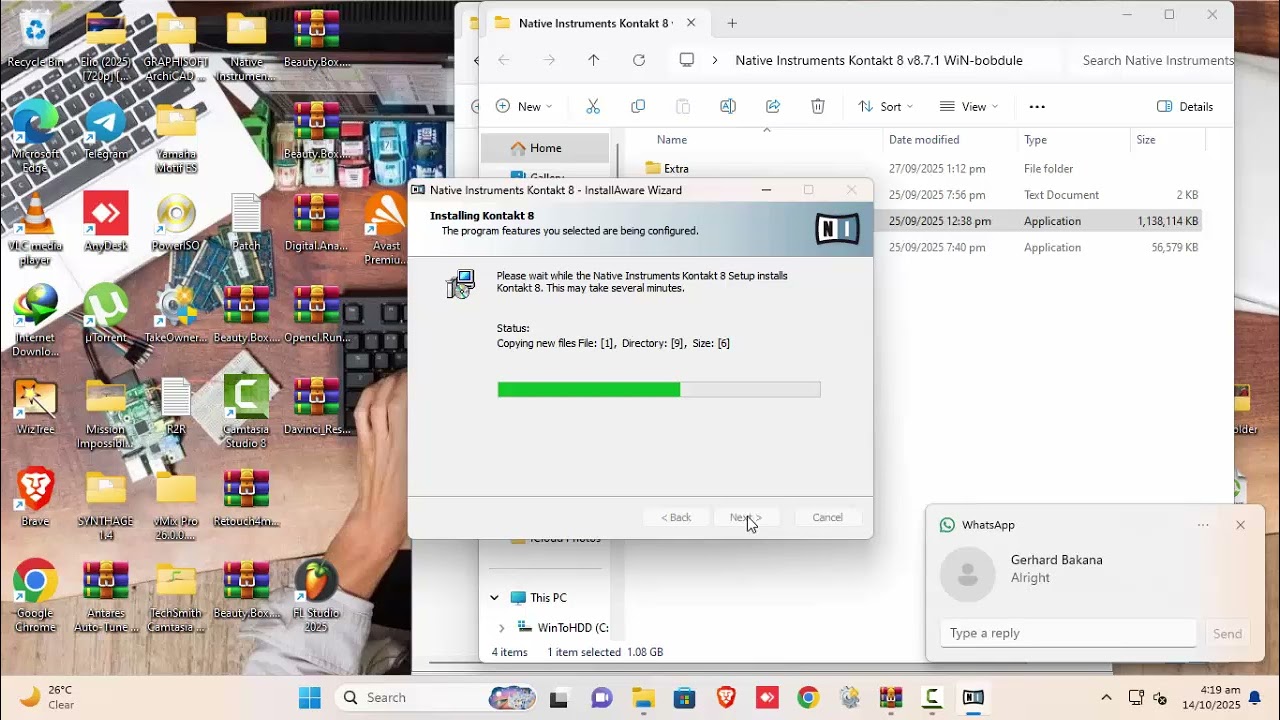Image resolution: width=1280 pixels, height=720 pixels.
Task: Refresh the File Explorer folder view
Action: click(x=639, y=60)
